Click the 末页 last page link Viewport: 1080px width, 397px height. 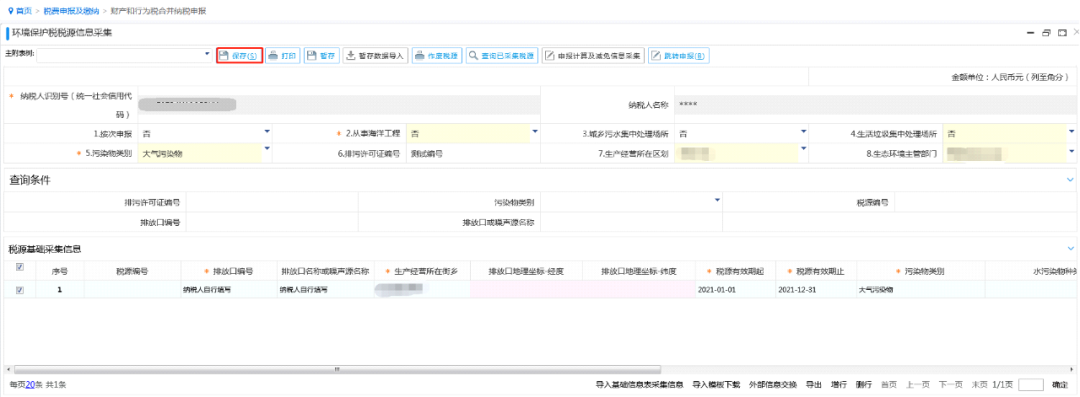click(979, 385)
